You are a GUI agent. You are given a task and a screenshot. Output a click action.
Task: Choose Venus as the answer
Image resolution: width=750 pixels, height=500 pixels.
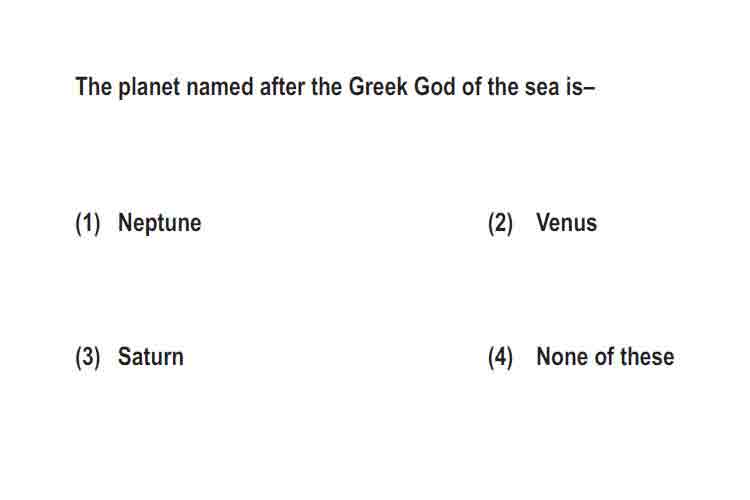pyautogui.click(x=567, y=223)
